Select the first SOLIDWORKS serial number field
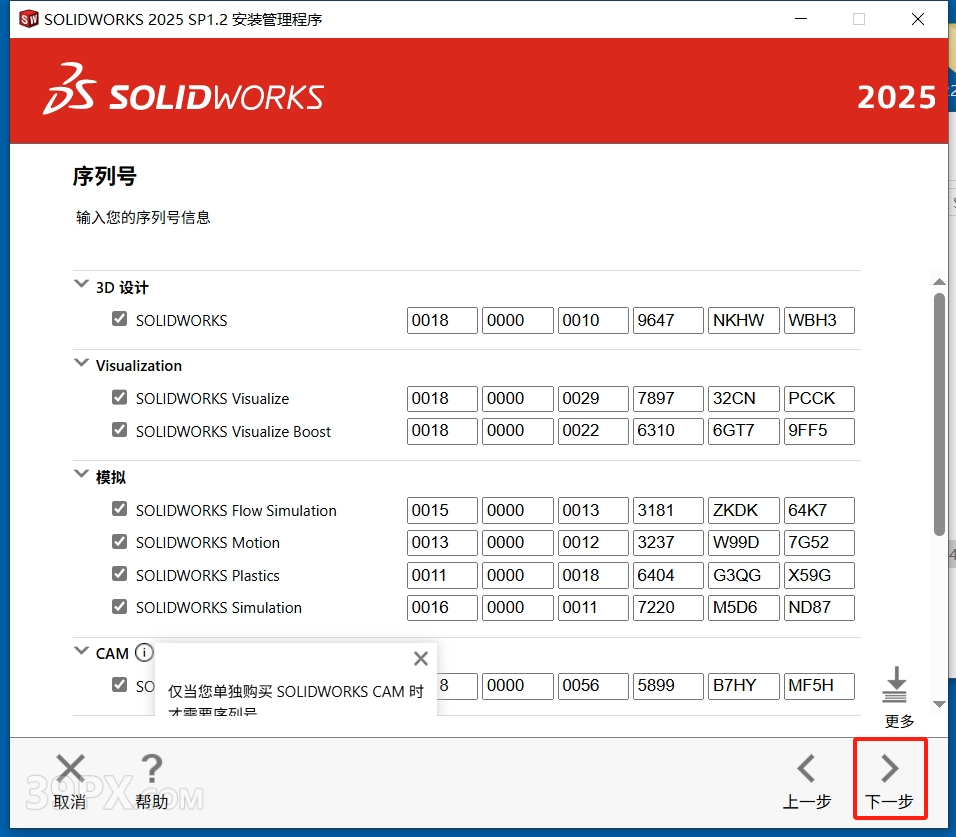956x837 pixels. pyautogui.click(x=441, y=320)
